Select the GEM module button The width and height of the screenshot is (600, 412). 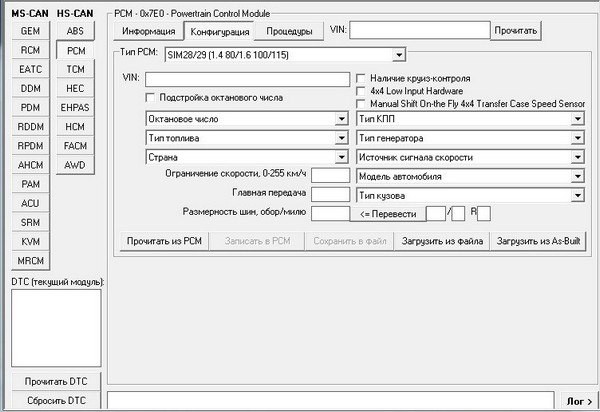(30, 31)
